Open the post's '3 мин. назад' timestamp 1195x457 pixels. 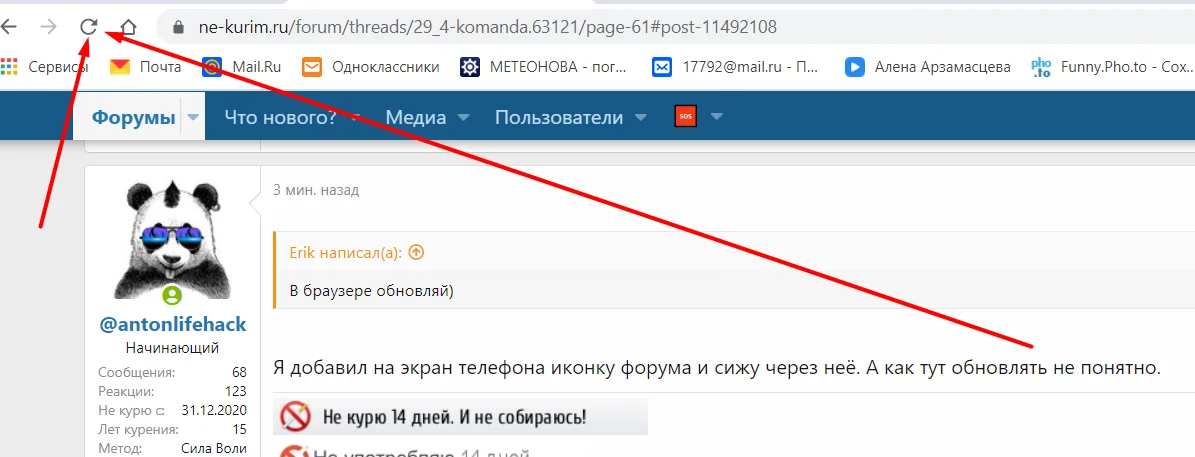click(x=316, y=190)
